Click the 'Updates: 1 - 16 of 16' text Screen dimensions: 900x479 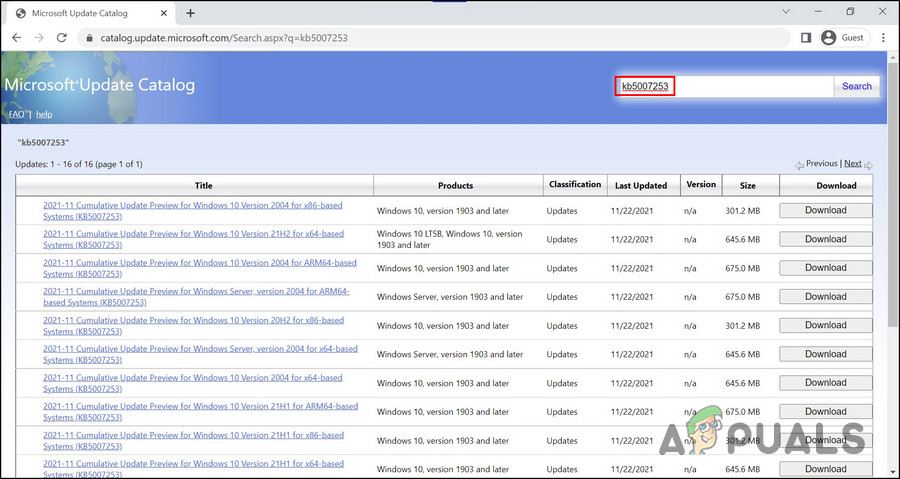[79, 164]
